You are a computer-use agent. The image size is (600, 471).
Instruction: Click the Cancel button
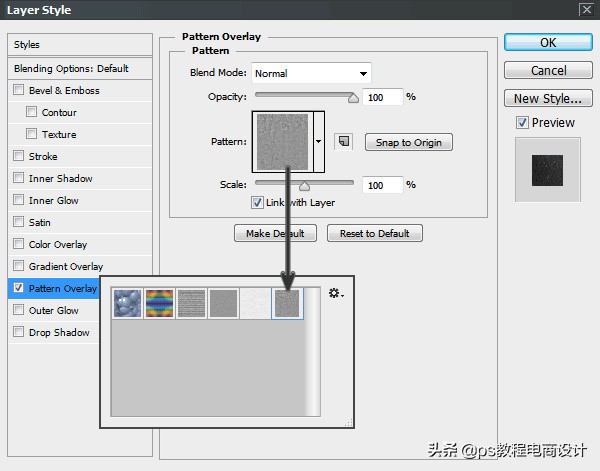click(548, 70)
